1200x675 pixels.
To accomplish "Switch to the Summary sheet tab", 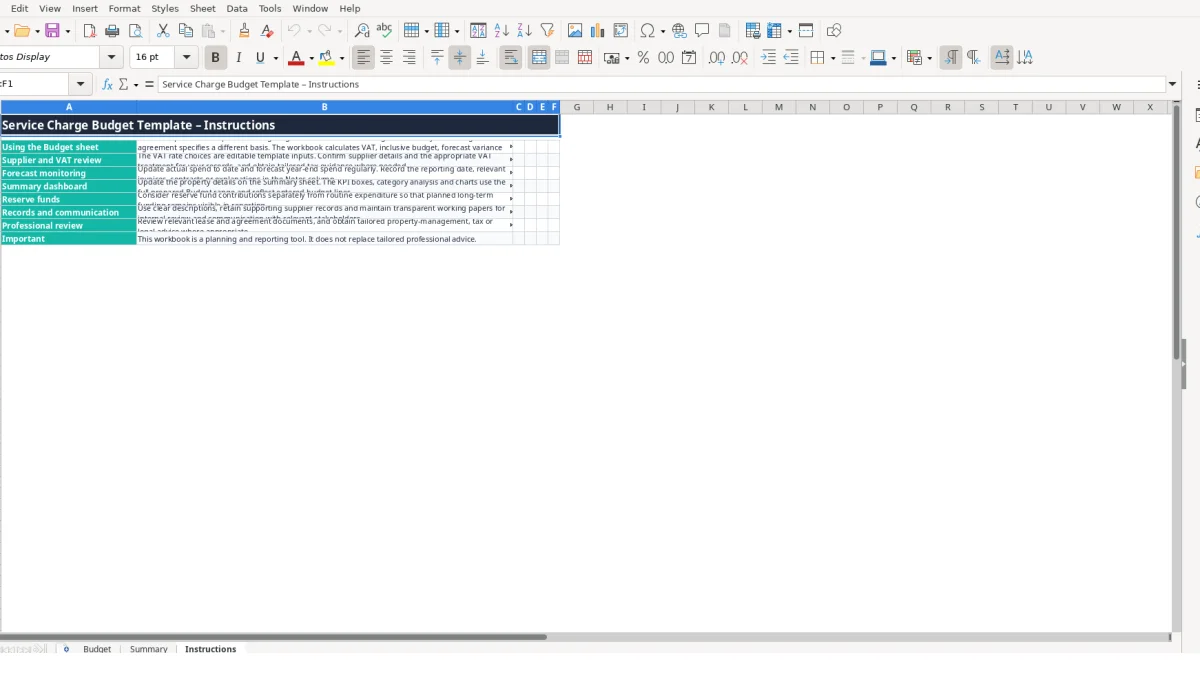I will click(x=149, y=649).
